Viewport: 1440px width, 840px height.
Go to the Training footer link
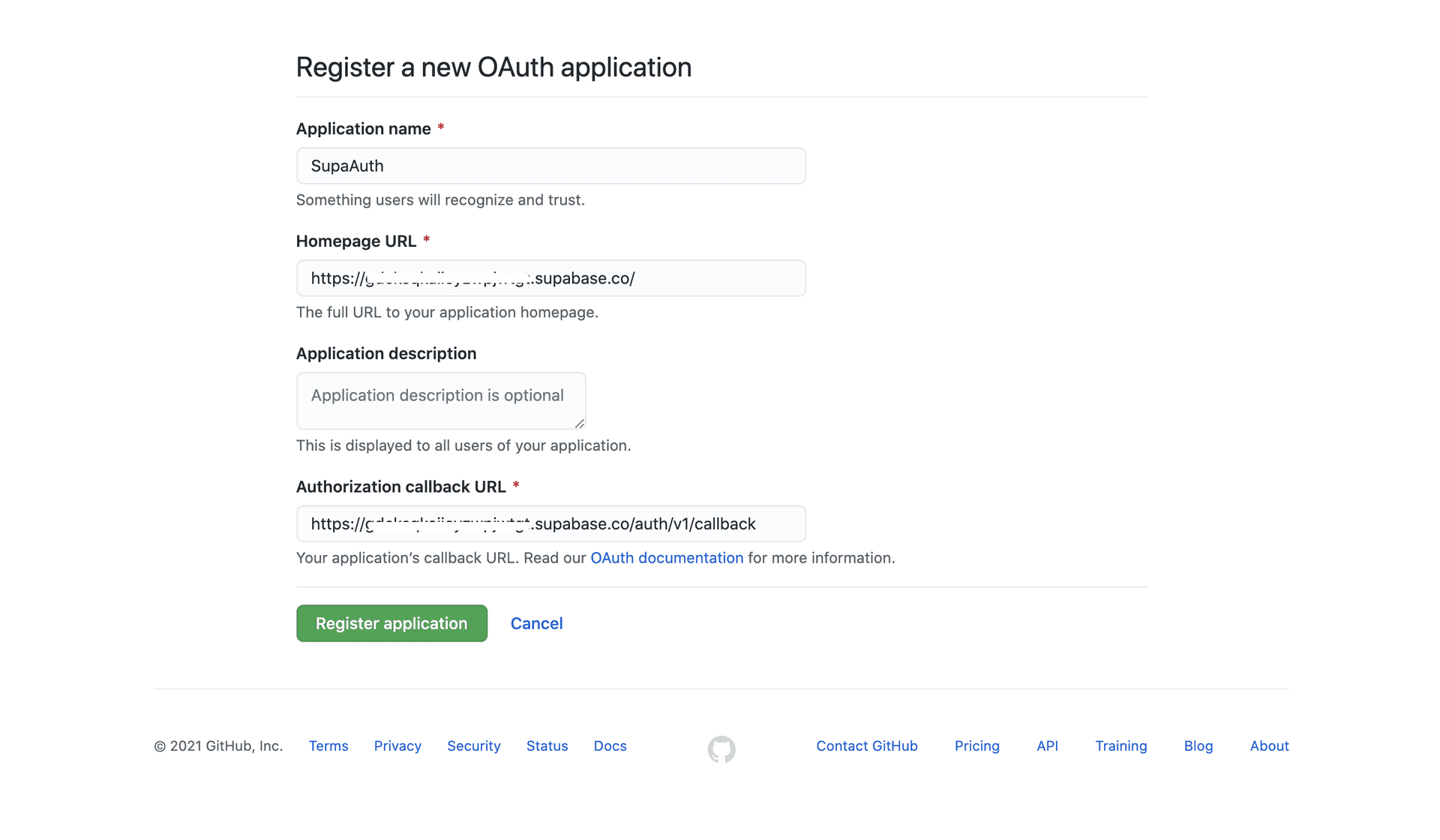point(1121,746)
